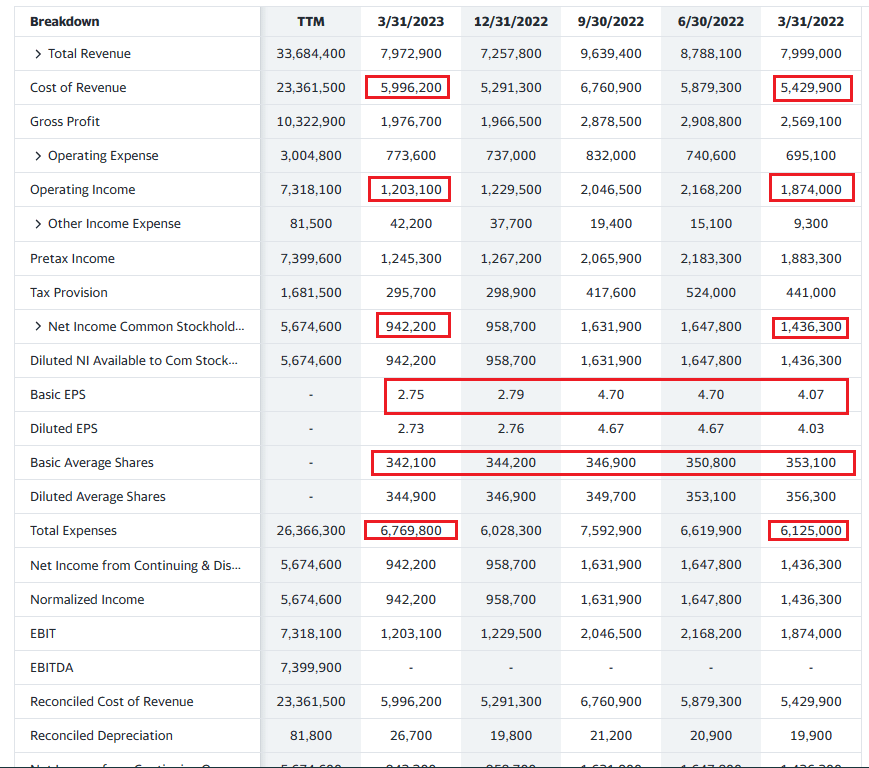The image size is (869, 768).
Task: Click Basic Average Shares value 346,900
Action: 610,463
